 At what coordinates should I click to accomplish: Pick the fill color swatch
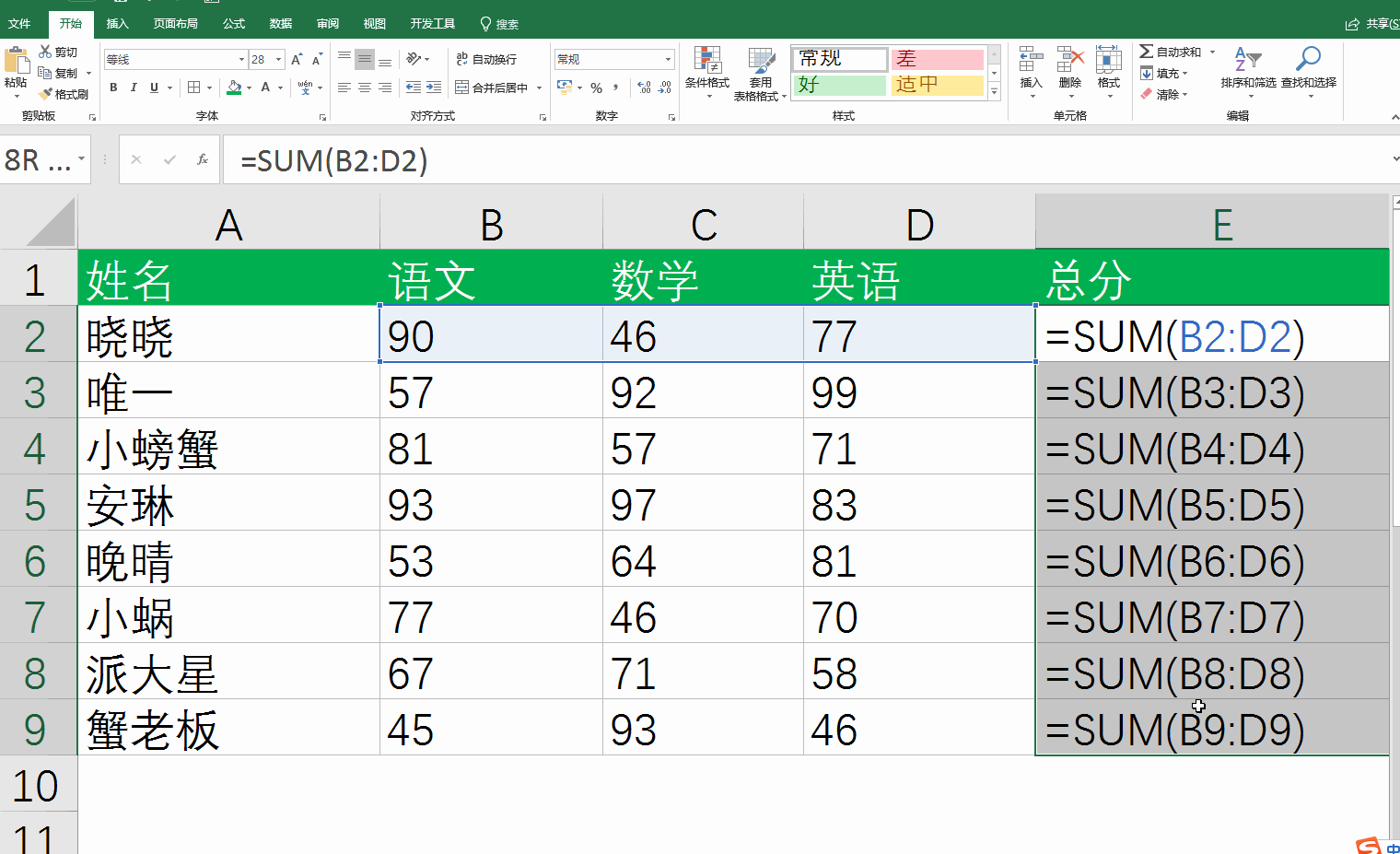click(235, 87)
